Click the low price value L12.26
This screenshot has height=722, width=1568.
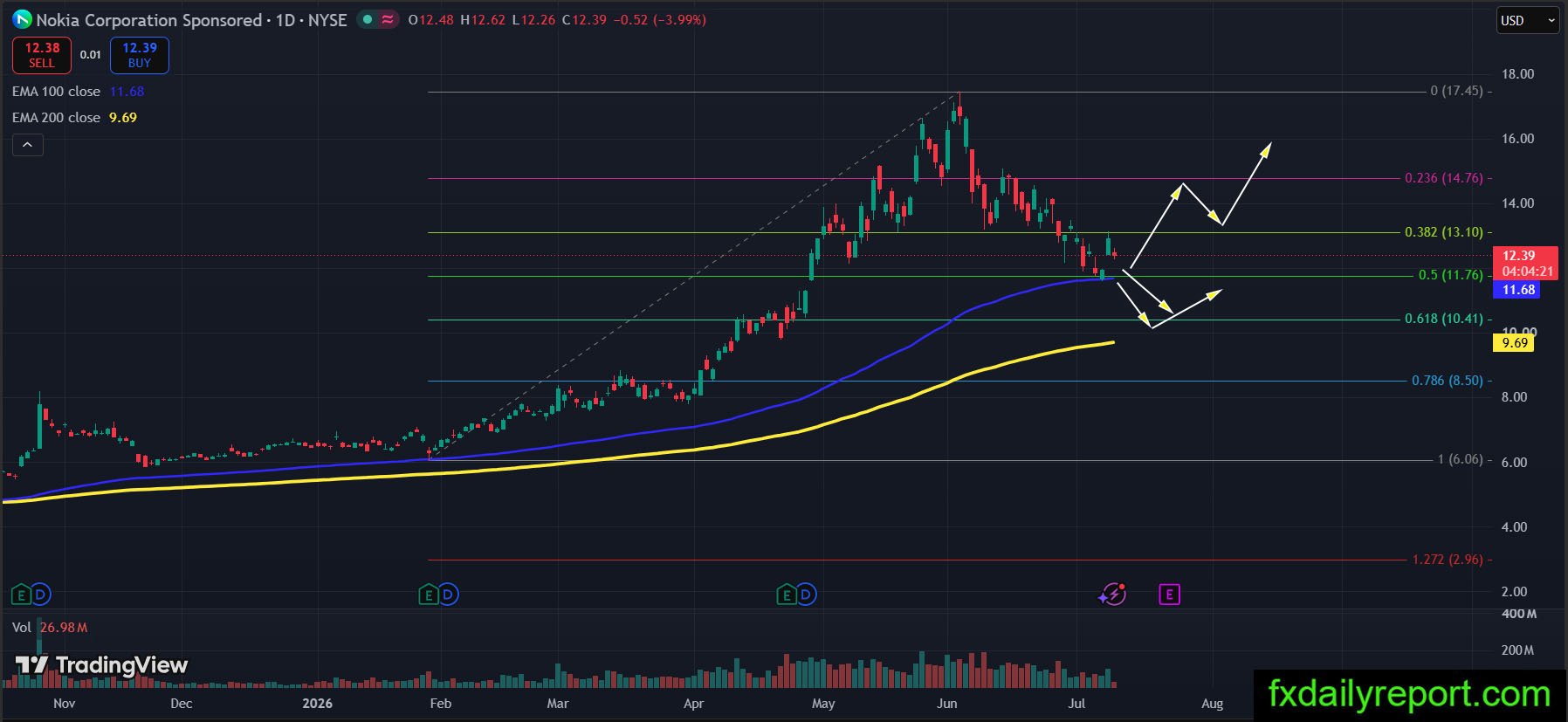(x=533, y=20)
